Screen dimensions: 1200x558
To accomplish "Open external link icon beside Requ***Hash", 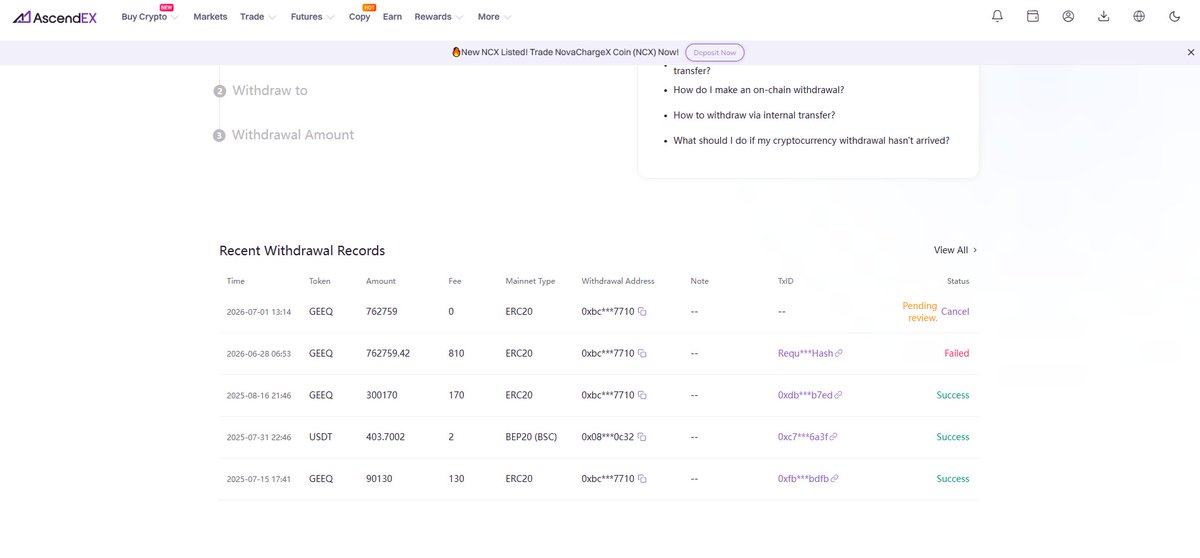I will pos(839,354).
